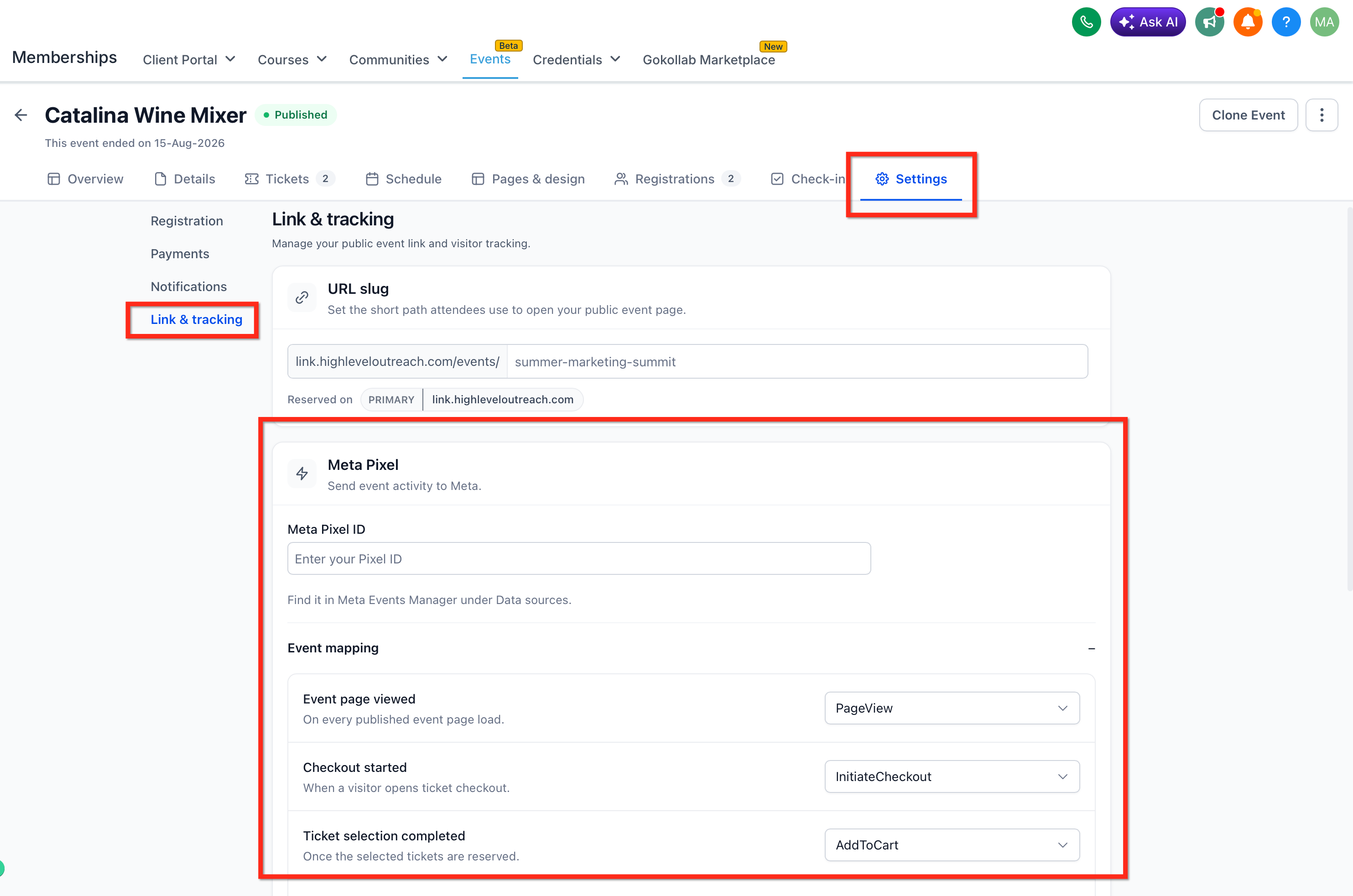
Task: Open Registration settings in the sidebar
Action: [x=187, y=221]
